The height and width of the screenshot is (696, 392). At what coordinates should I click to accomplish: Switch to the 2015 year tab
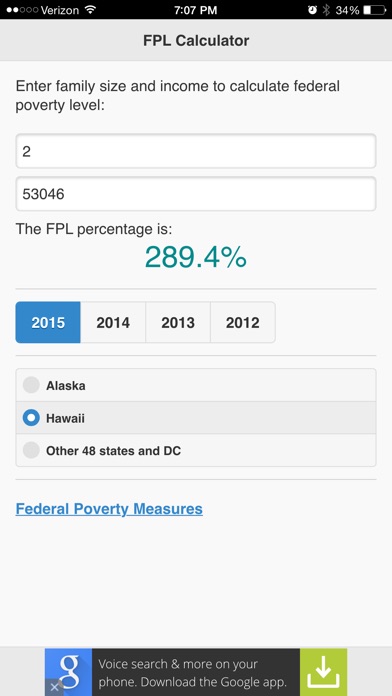48,322
